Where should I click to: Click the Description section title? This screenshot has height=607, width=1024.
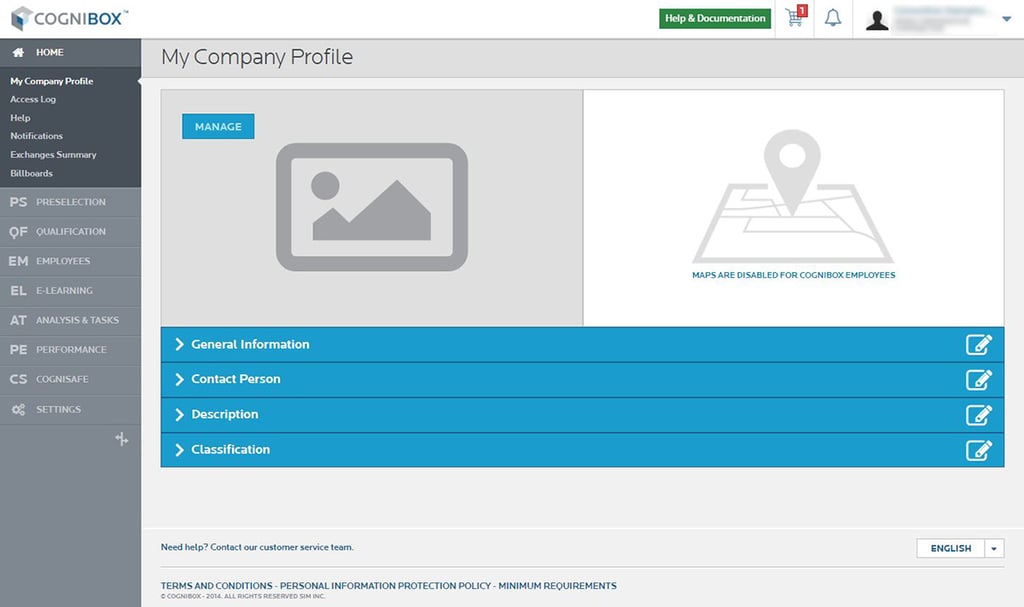(x=225, y=414)
